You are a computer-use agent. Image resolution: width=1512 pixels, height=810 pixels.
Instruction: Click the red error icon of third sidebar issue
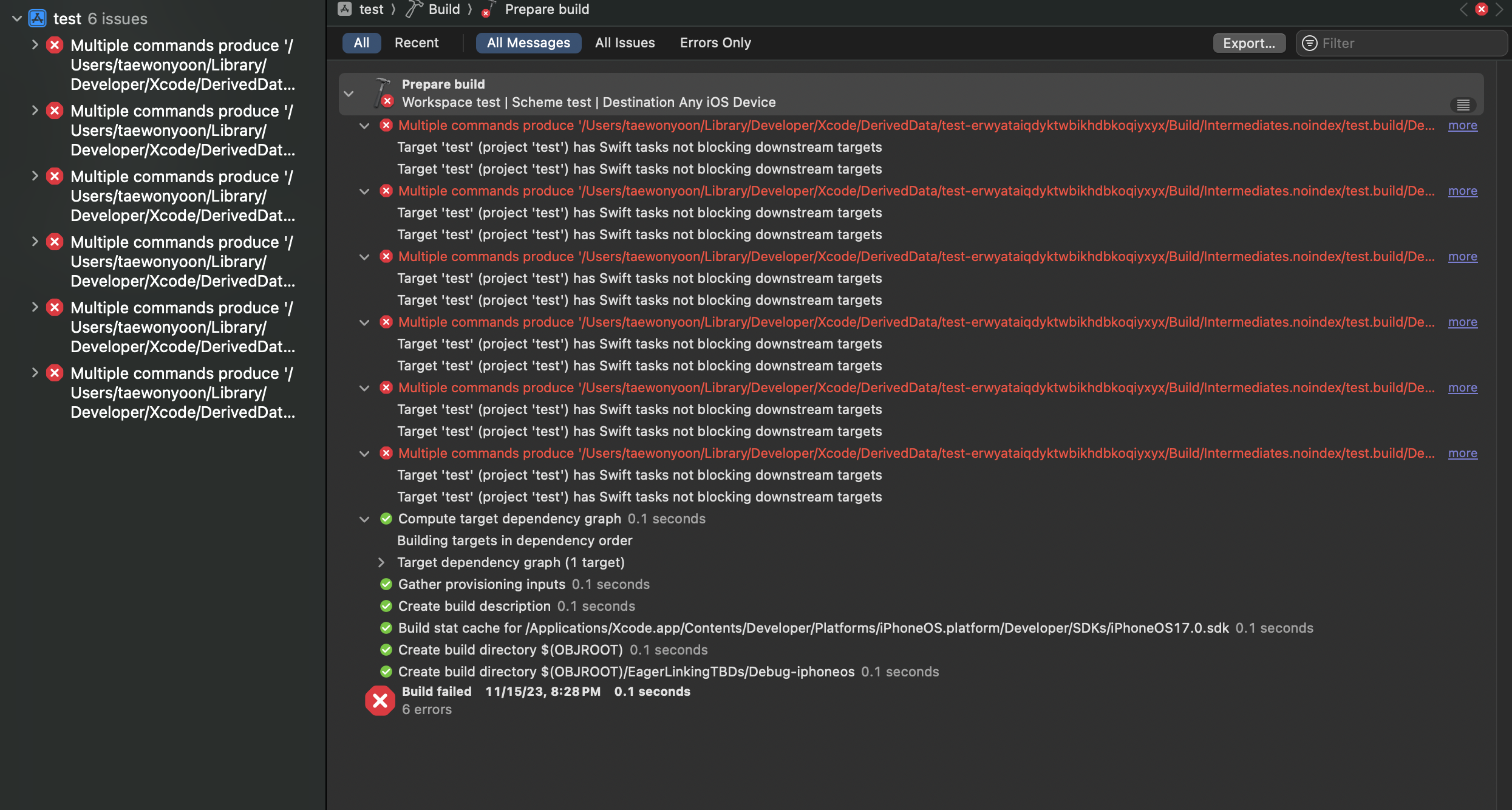(x=55, y=176)
